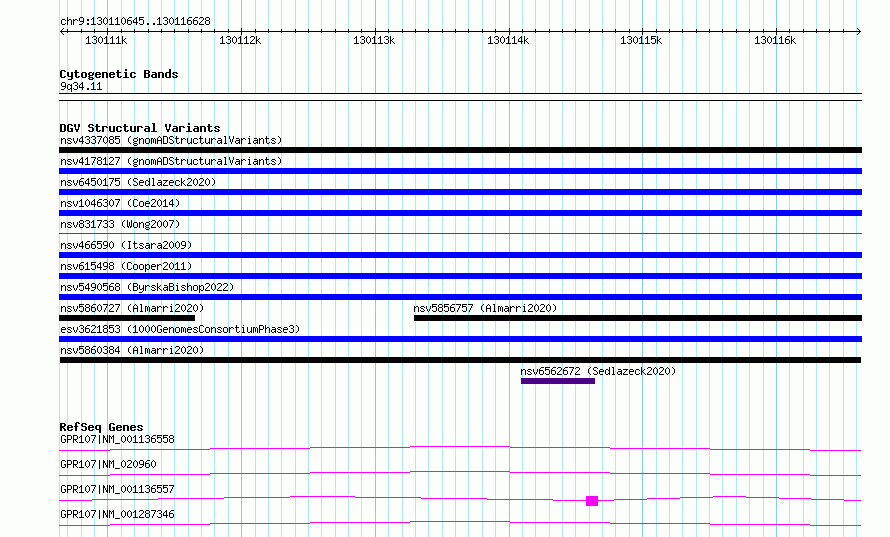Click the nsv4178127 gnomAD variant label

click(171, 161)
